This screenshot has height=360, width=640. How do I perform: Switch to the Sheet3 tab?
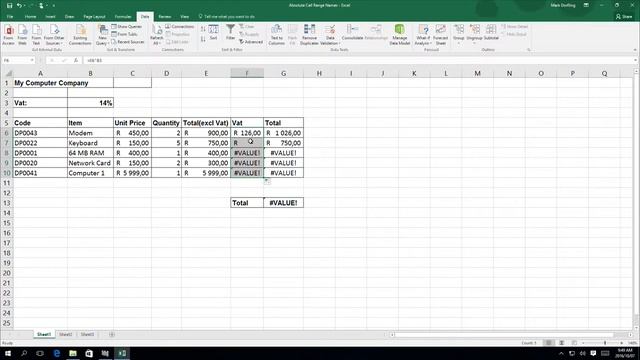87,334
